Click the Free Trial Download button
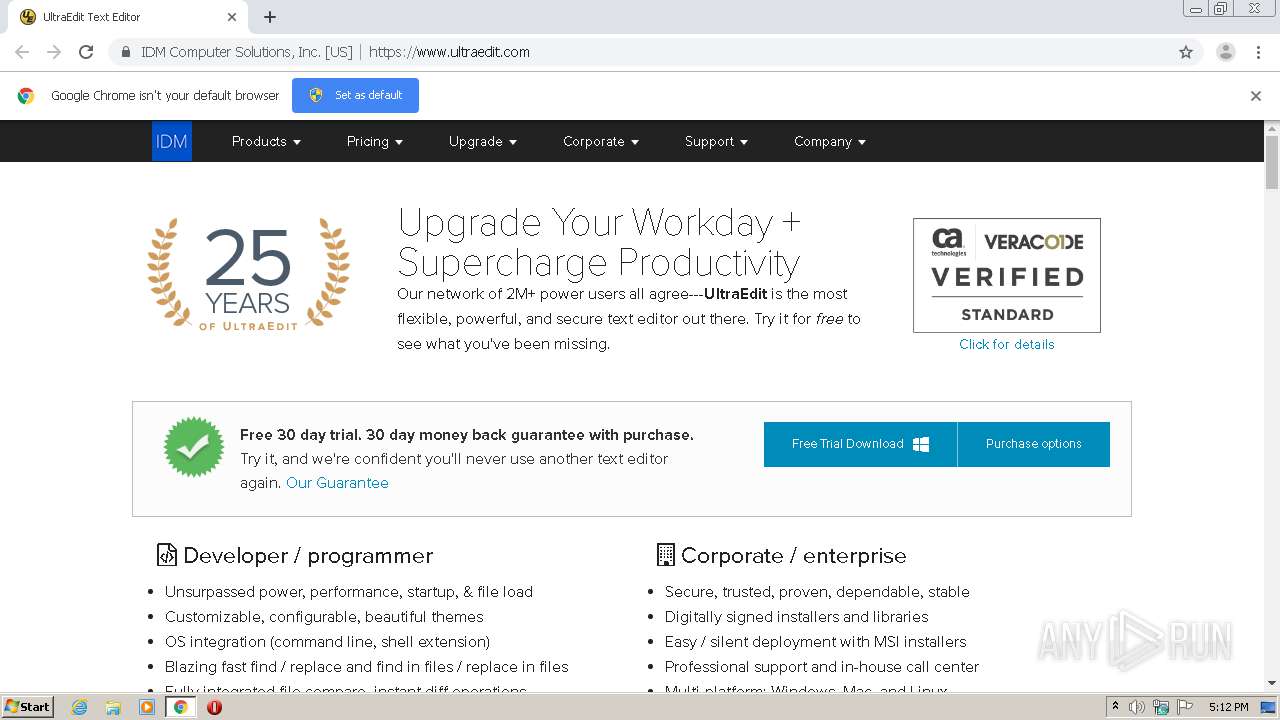This screenshot has width=1280, height=720. click(860, 444)
